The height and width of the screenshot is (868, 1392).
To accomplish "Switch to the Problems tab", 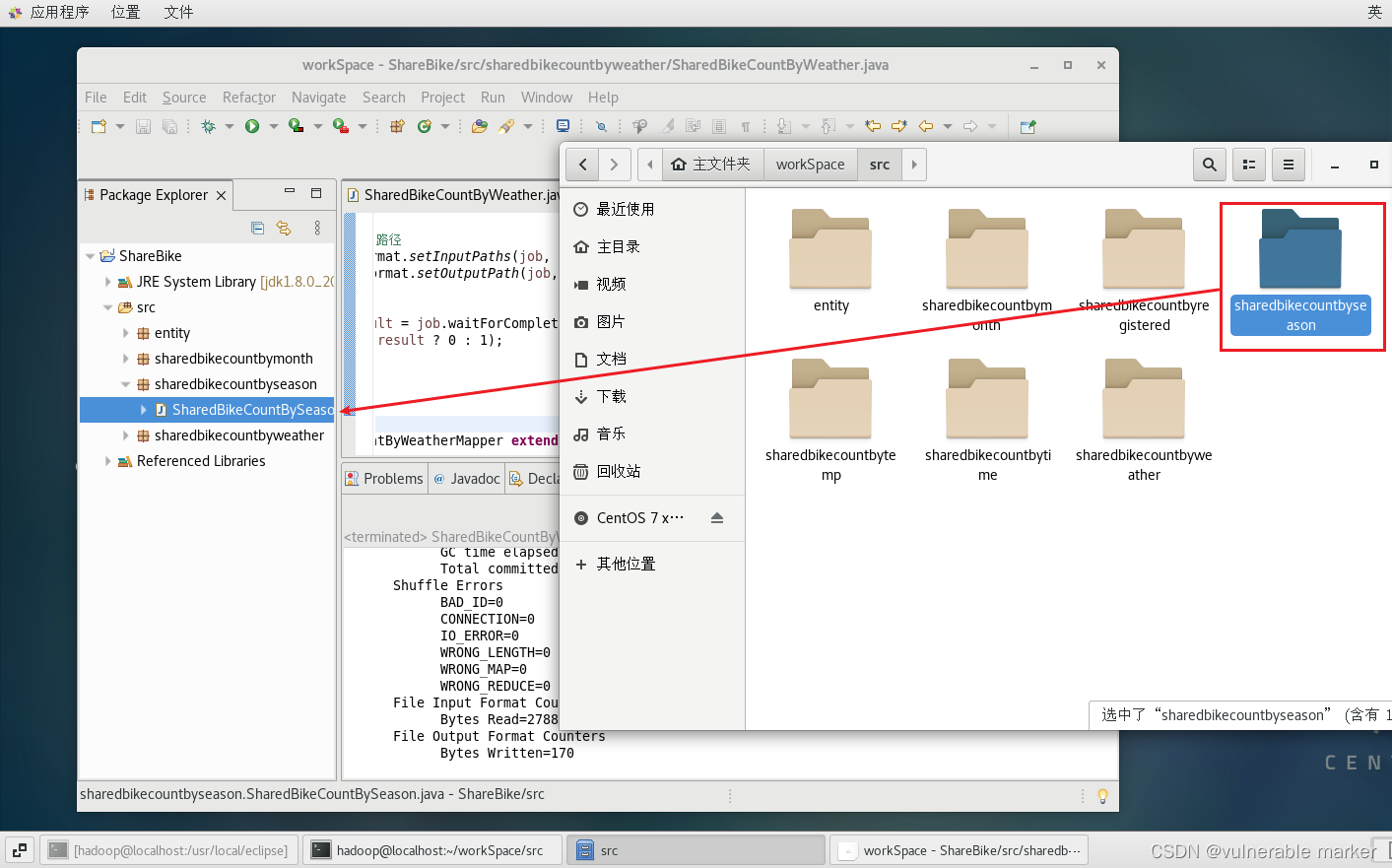I will point(384,479).
